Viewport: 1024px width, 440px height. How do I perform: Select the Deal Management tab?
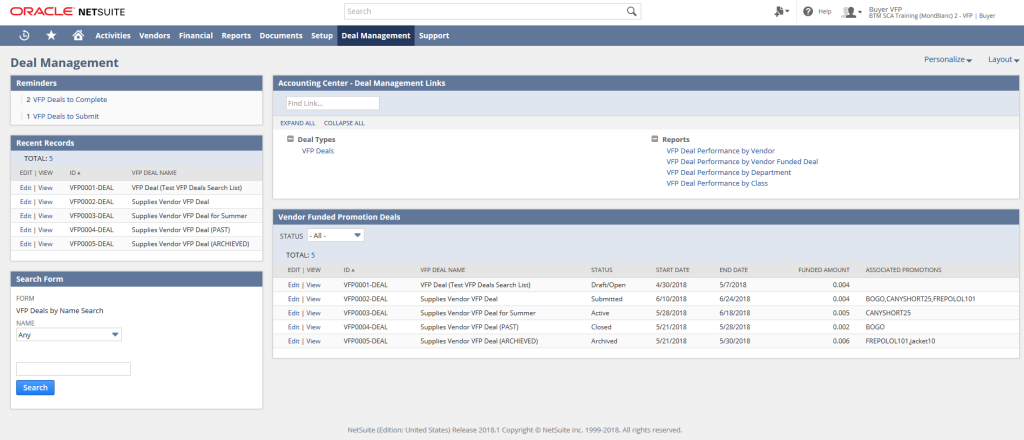[376, 35]
